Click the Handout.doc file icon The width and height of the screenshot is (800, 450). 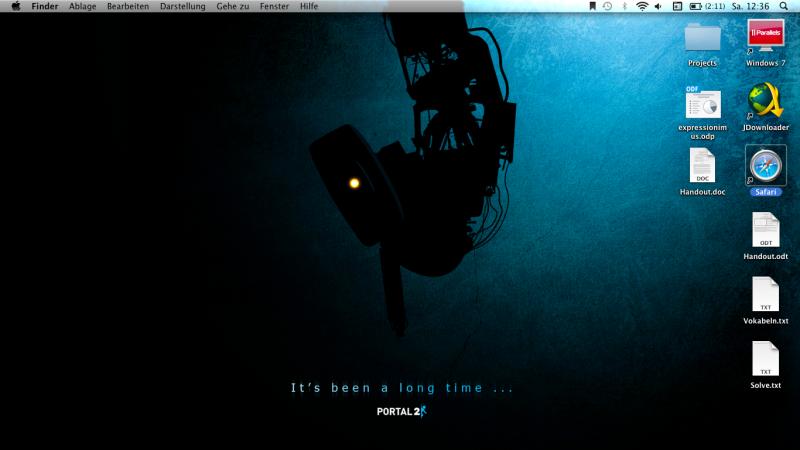point(702,166)
